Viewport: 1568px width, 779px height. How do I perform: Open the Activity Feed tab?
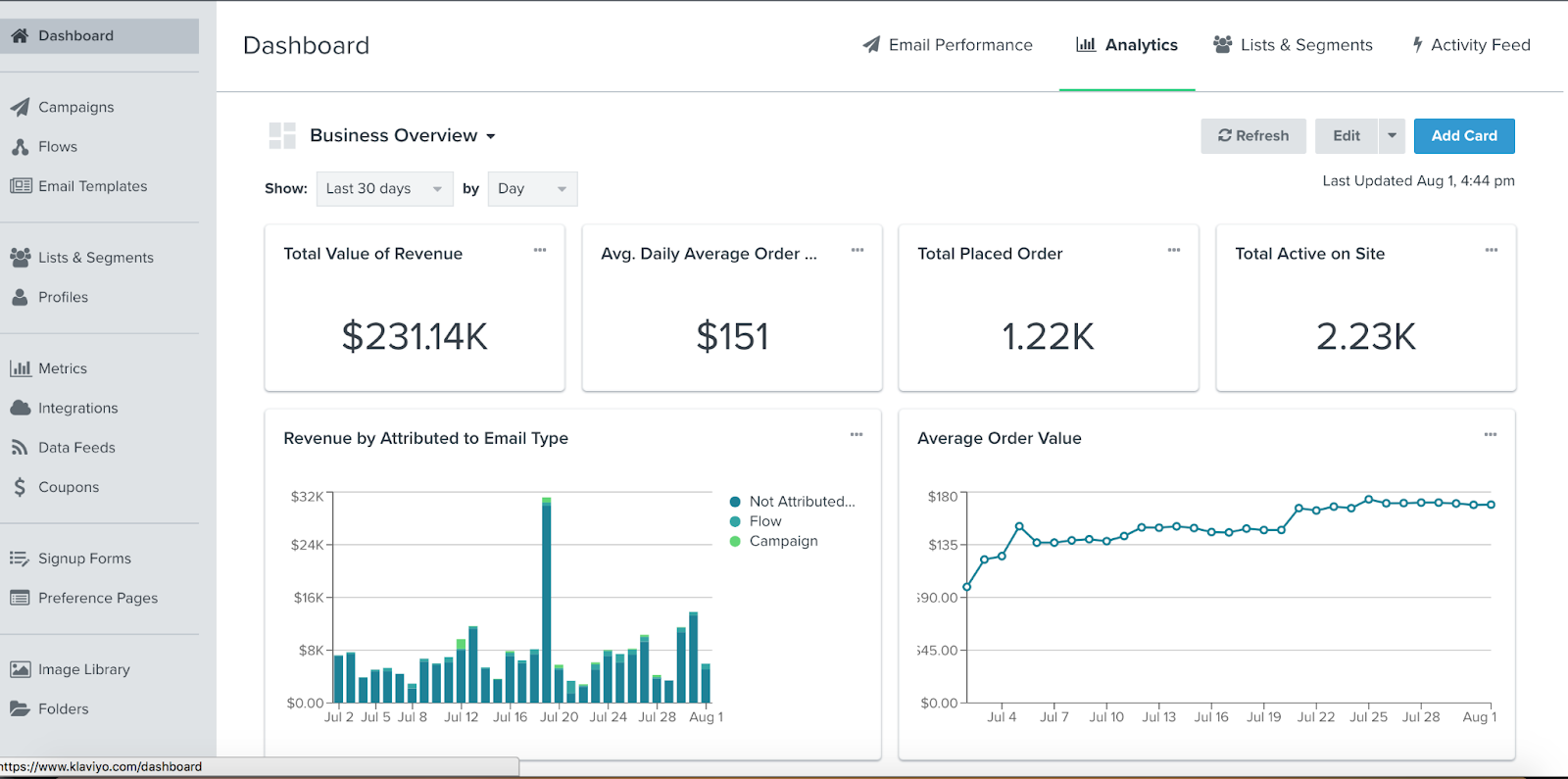pyautogui.click(x=1471, y=45)
